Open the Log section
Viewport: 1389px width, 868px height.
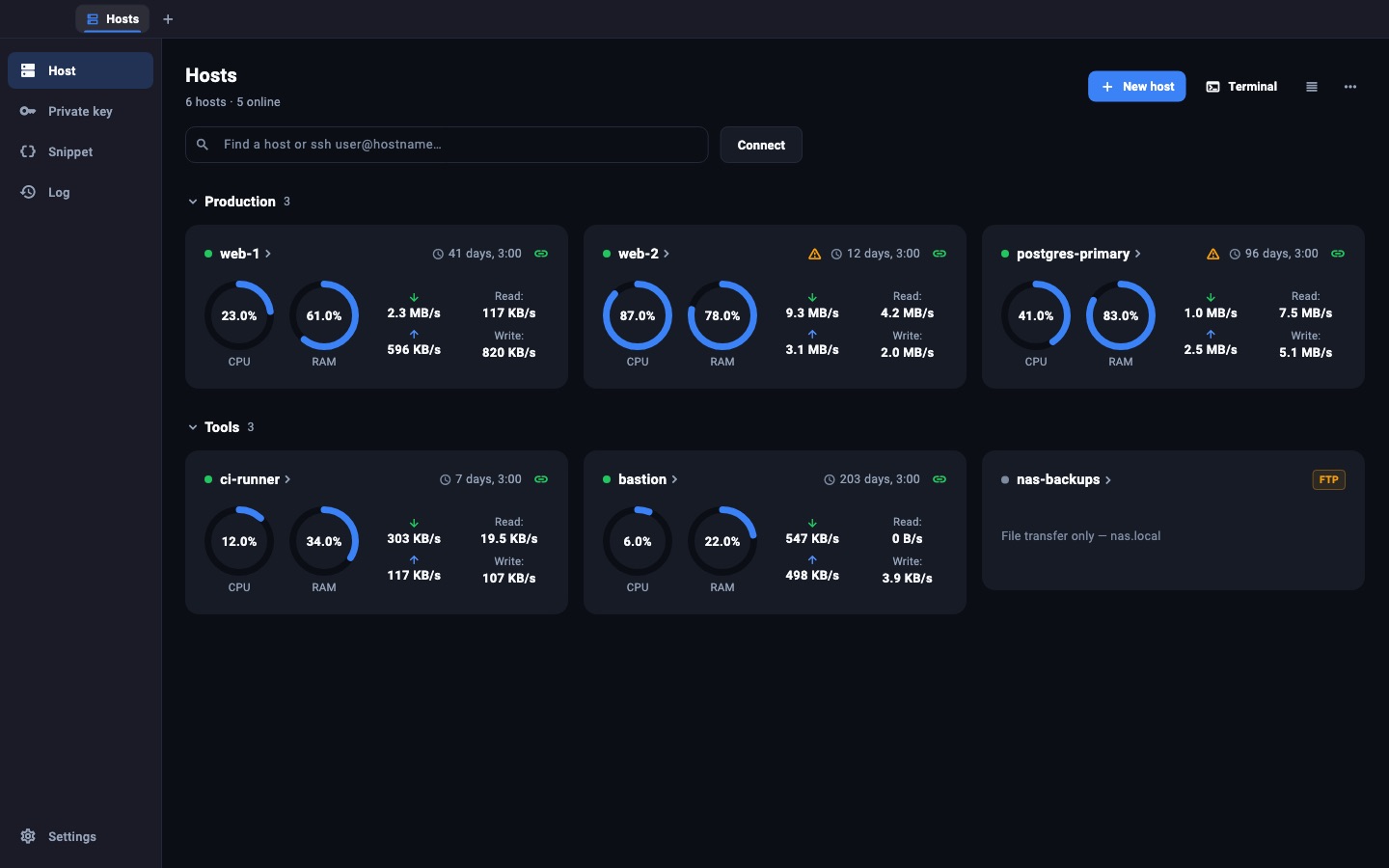click(x=80, y=192)
